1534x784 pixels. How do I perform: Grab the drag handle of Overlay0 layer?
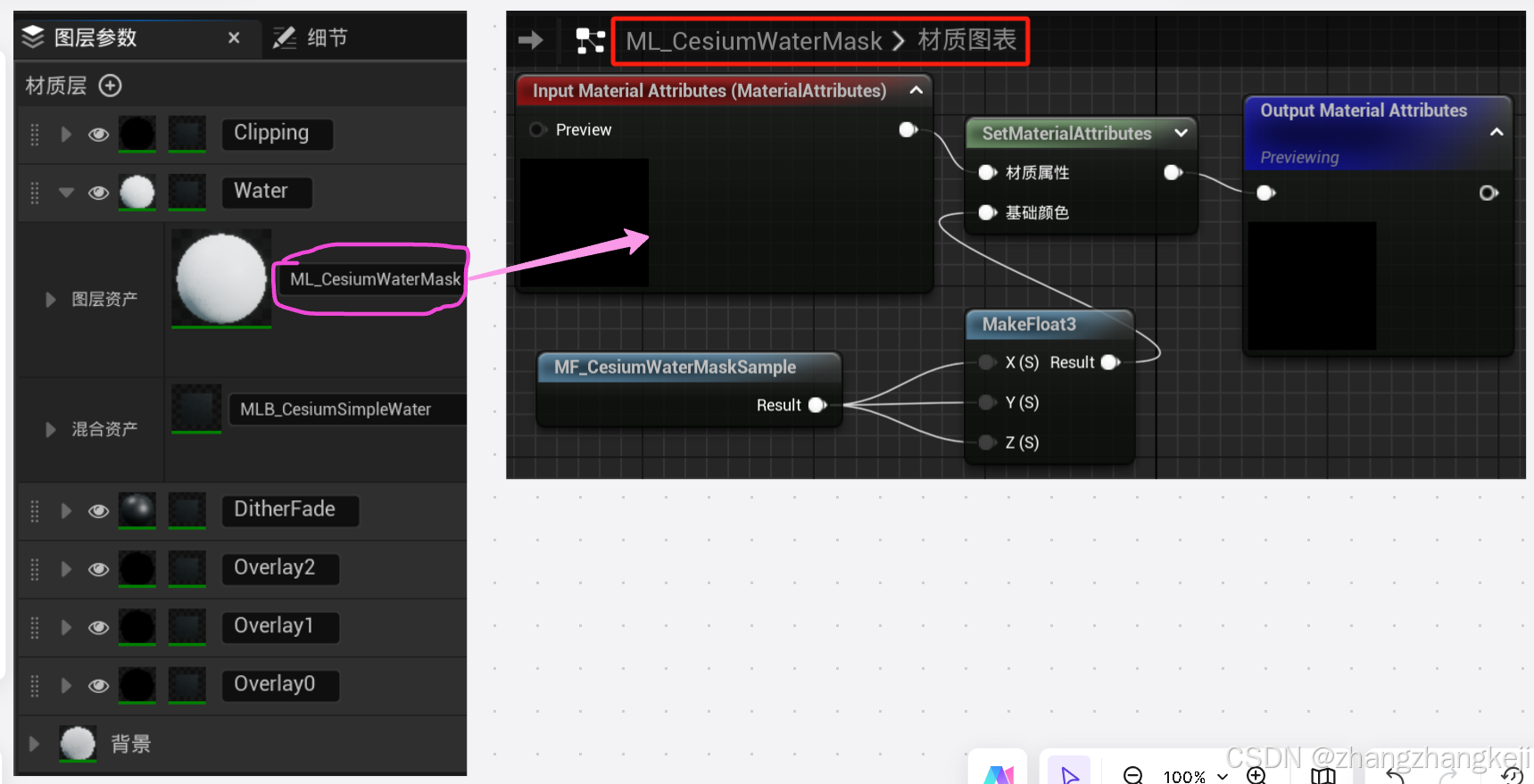pyautogui.click(x=35, y=685)
